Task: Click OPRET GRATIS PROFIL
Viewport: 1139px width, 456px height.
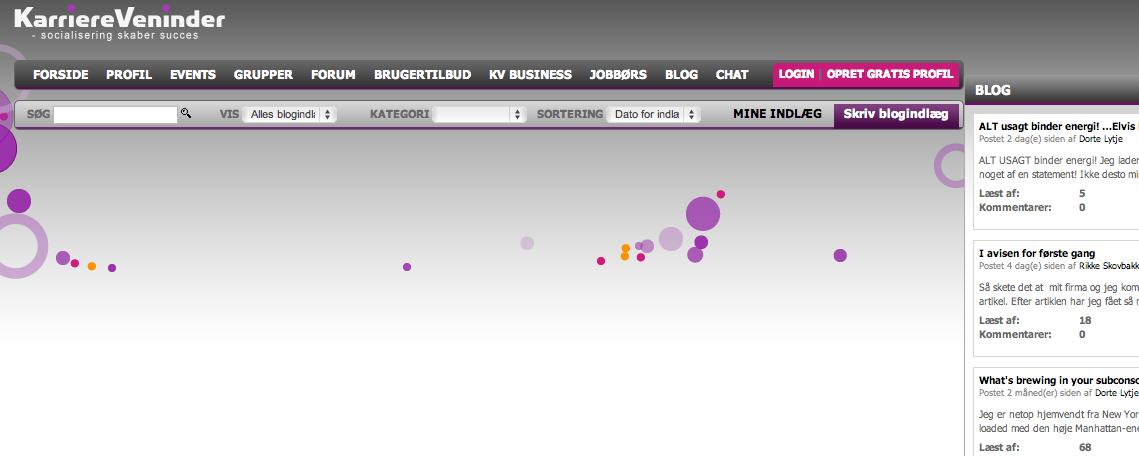Action: click(x=889, y=75)
